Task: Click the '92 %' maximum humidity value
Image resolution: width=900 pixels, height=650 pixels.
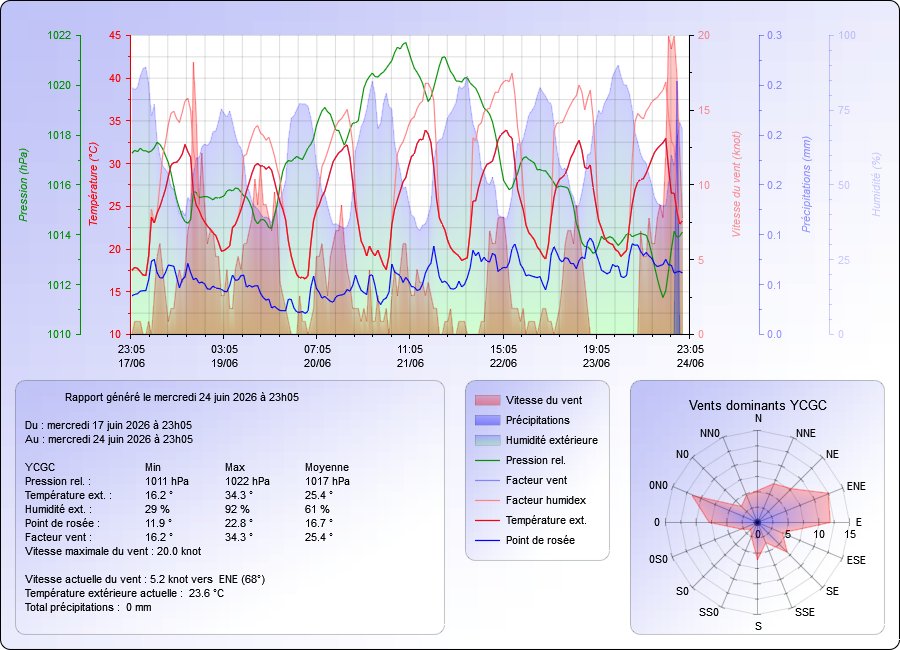Action: (237, 509)
